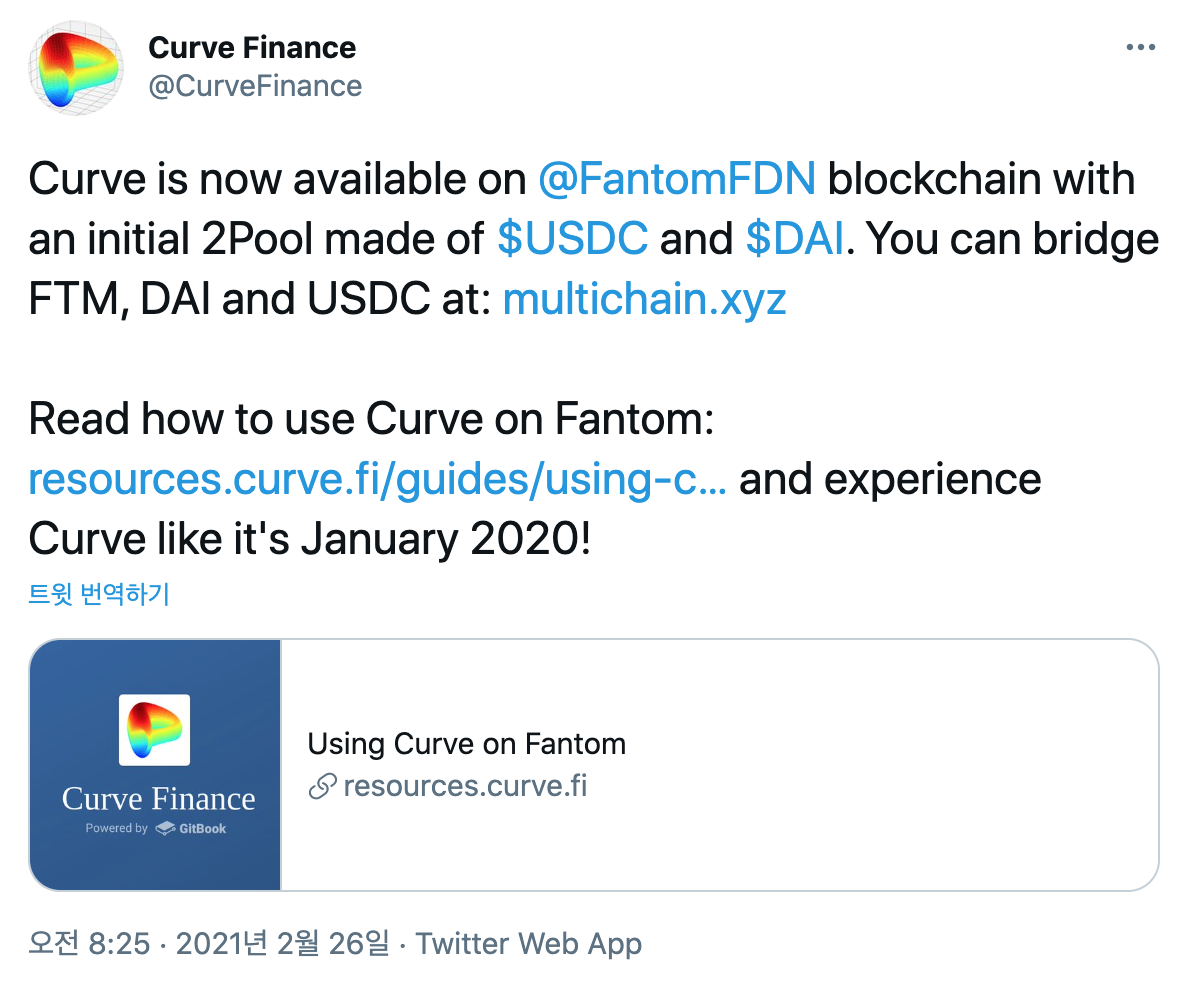Click the "Using Curve on Fantom" card title
This screenshot has height=990, width=1188.
point(466,744)
